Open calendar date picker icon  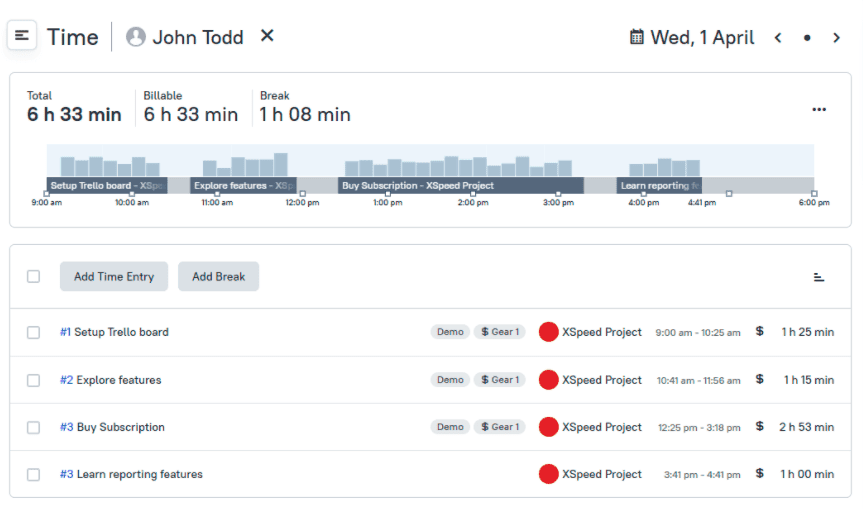point(636,37)
